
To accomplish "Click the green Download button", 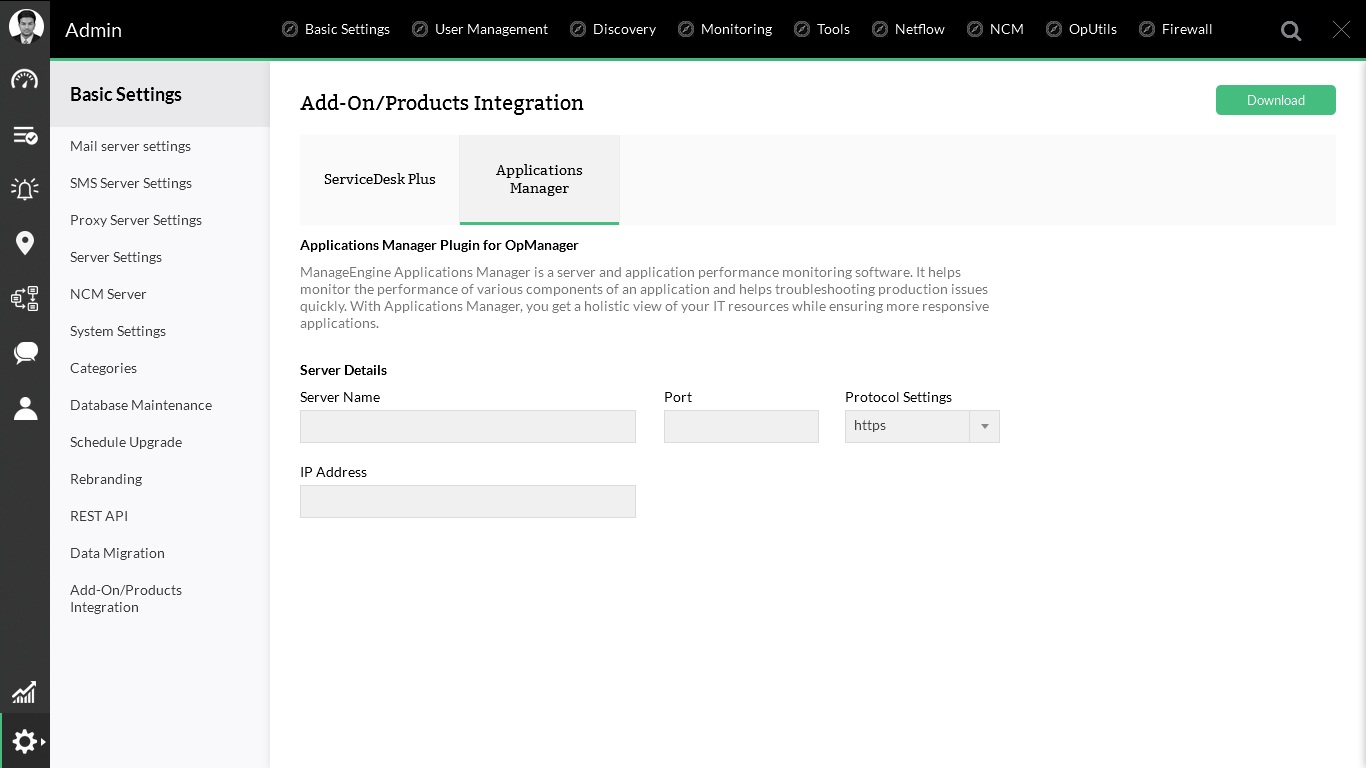I will (1276, 100).
